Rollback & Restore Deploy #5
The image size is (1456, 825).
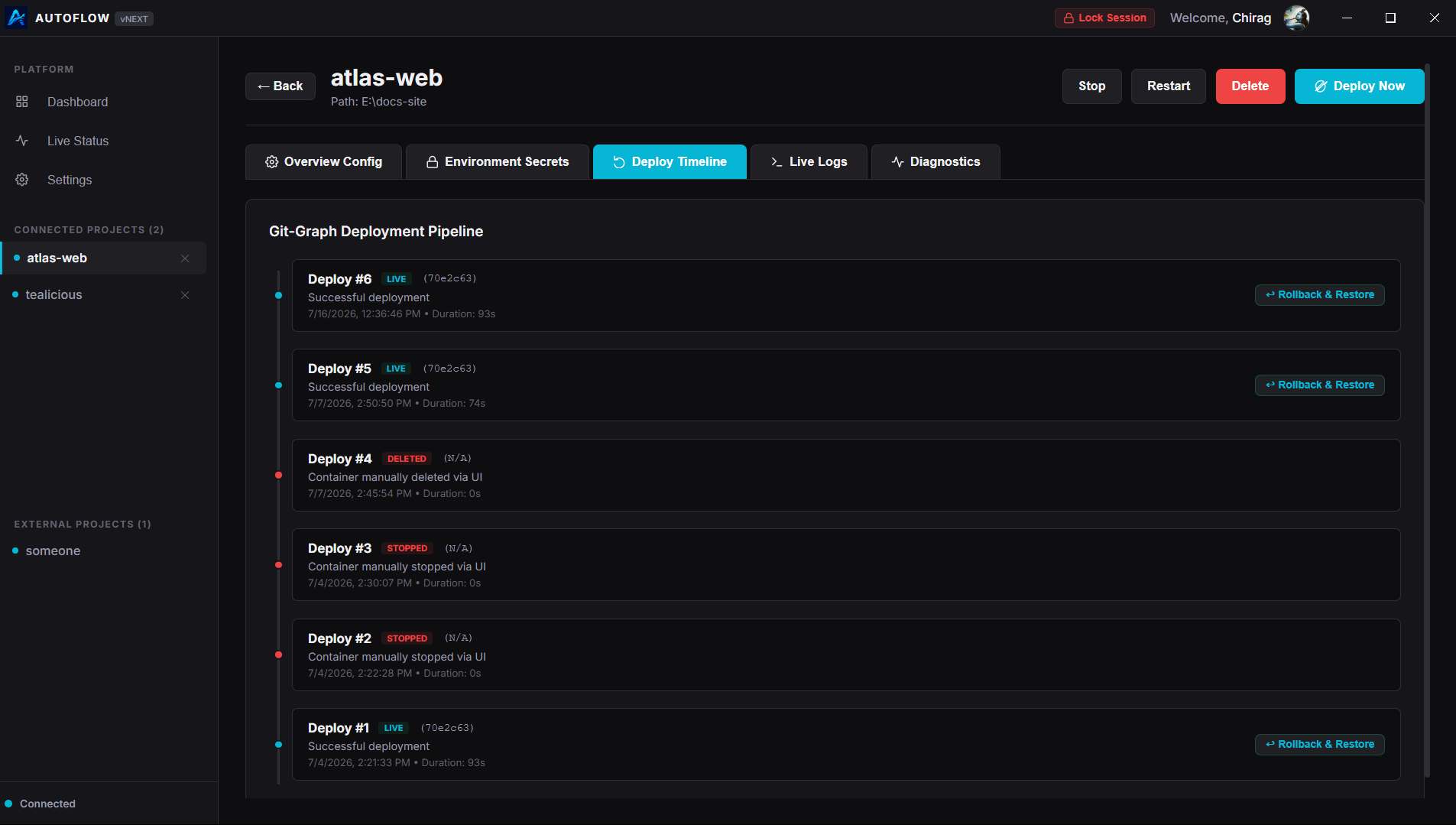1319,385
